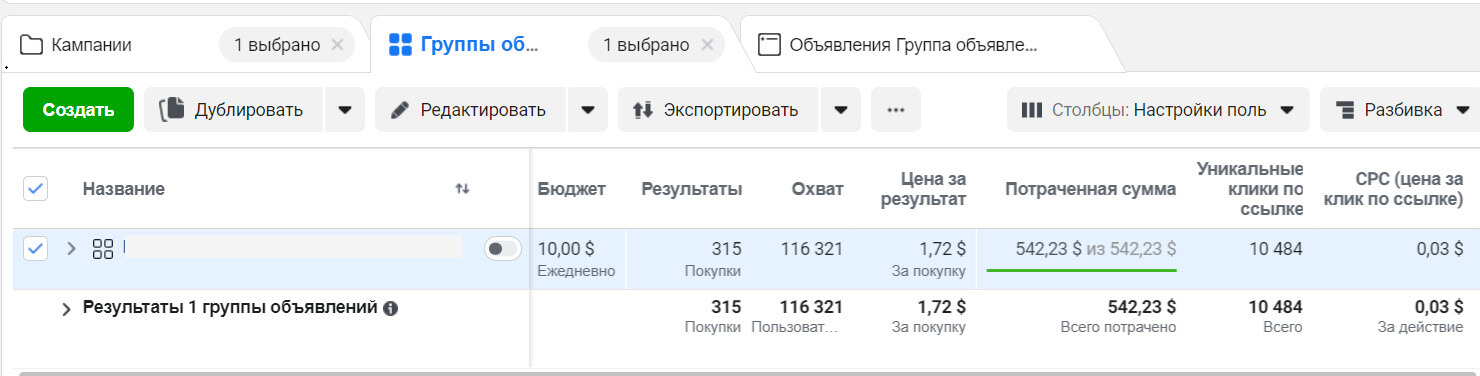Open the Экспортировать dropdown arrow

click(x=841, y=110)
